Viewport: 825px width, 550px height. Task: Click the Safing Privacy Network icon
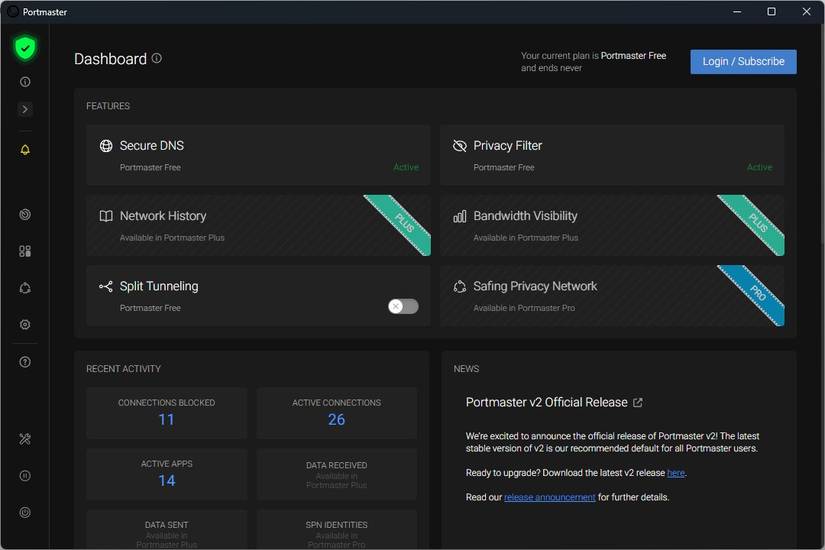click(x=459, y=286)
